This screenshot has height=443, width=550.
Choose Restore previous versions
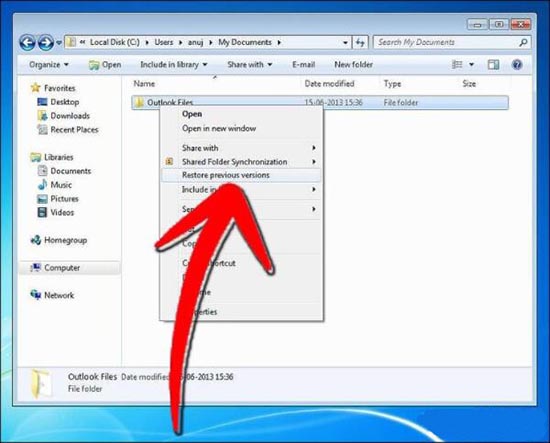241,175
